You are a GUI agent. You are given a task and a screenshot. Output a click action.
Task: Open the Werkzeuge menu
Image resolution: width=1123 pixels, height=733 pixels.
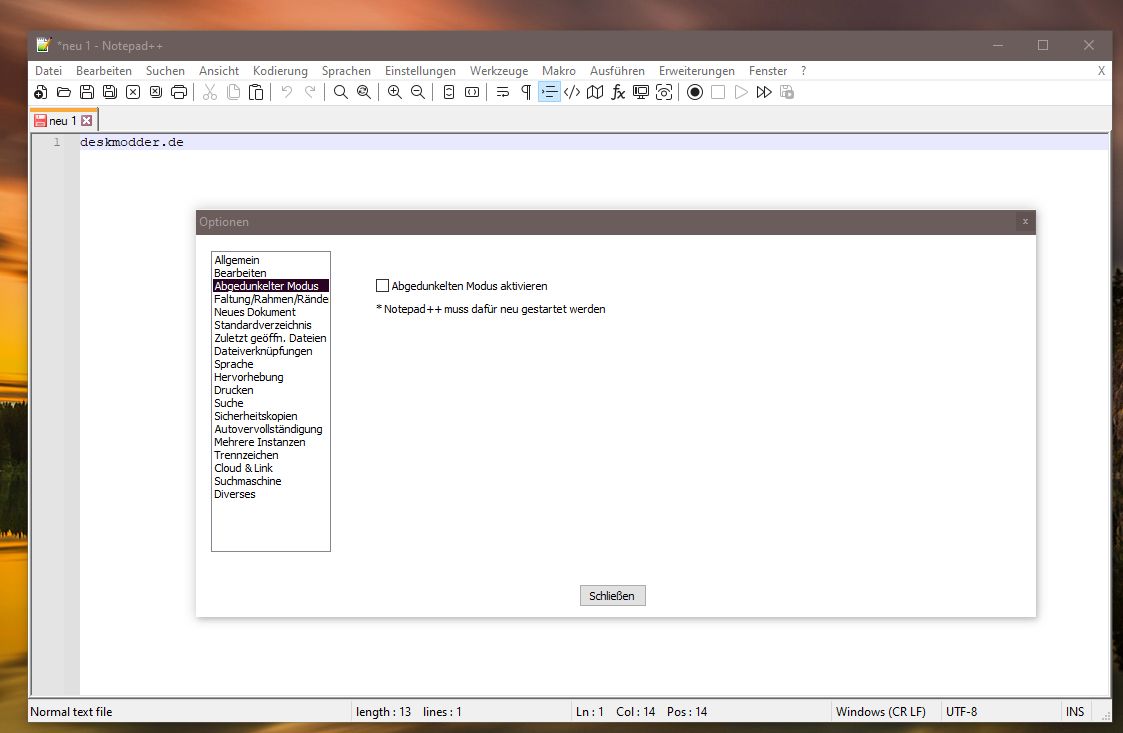click(x=499, y=71)
